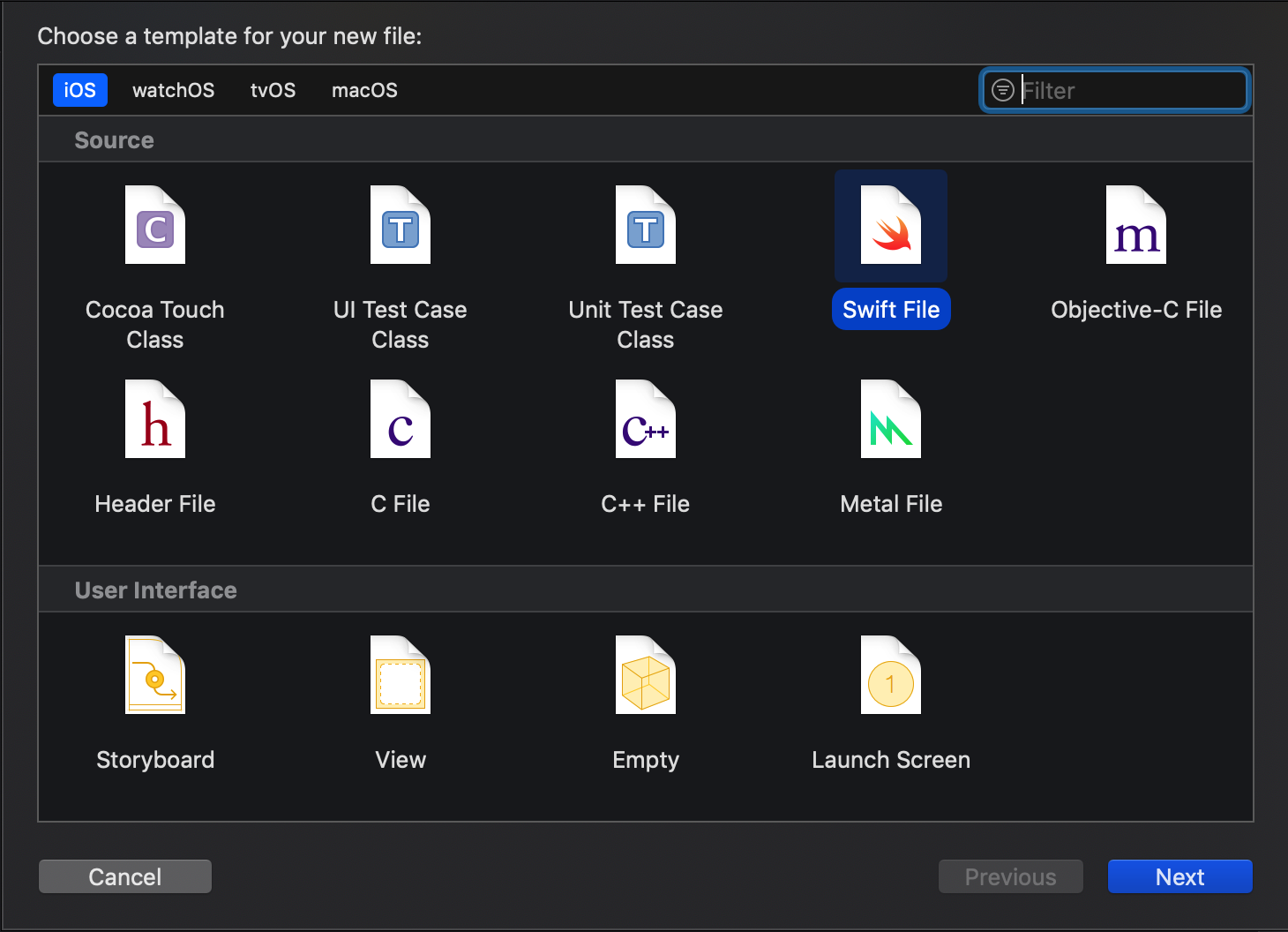The height and width of the screenshot is (932, 1288).
Task: Show macOS templates tab
Action: tap(364, 90)
